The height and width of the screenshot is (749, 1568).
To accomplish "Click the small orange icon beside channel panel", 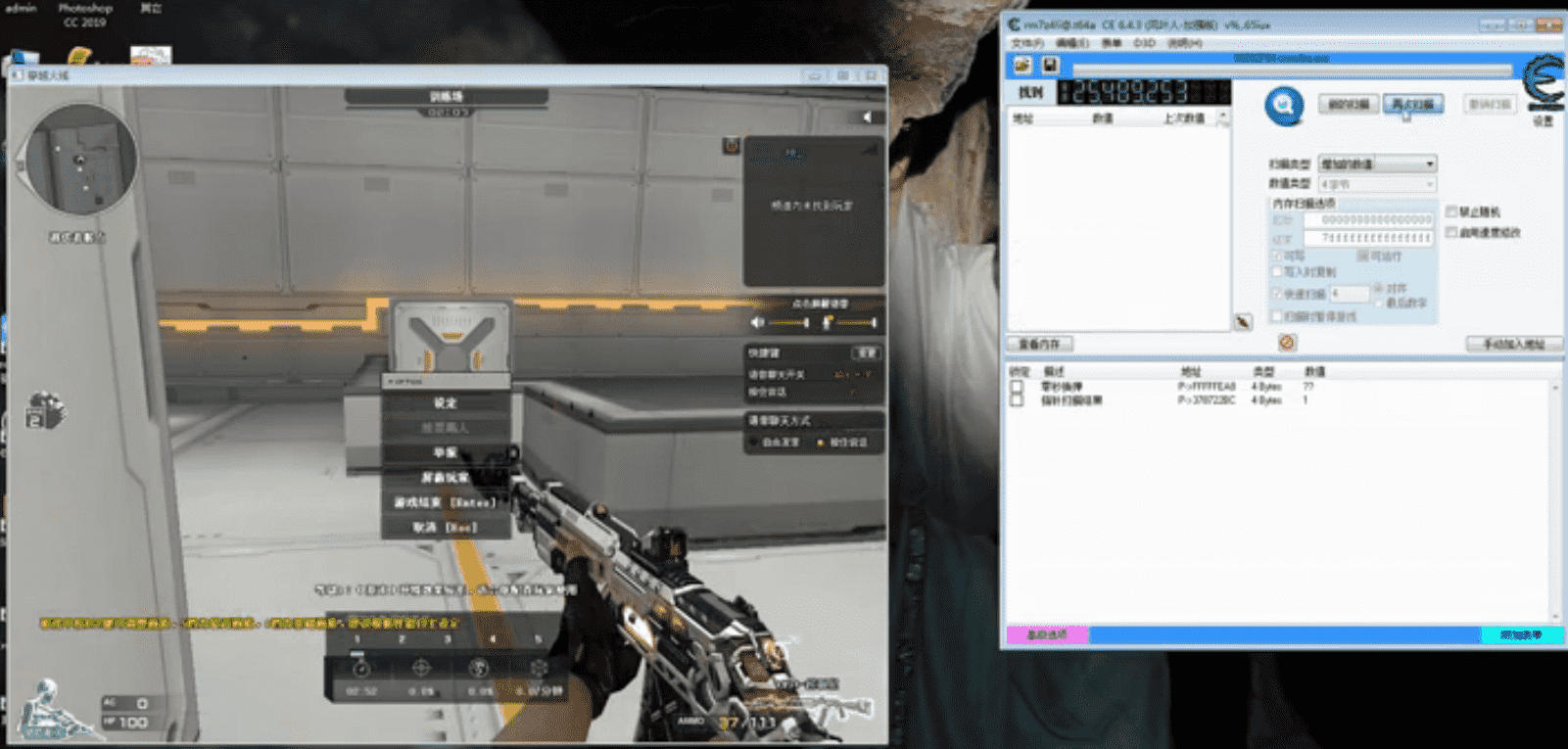I will [x=731, y=146].
